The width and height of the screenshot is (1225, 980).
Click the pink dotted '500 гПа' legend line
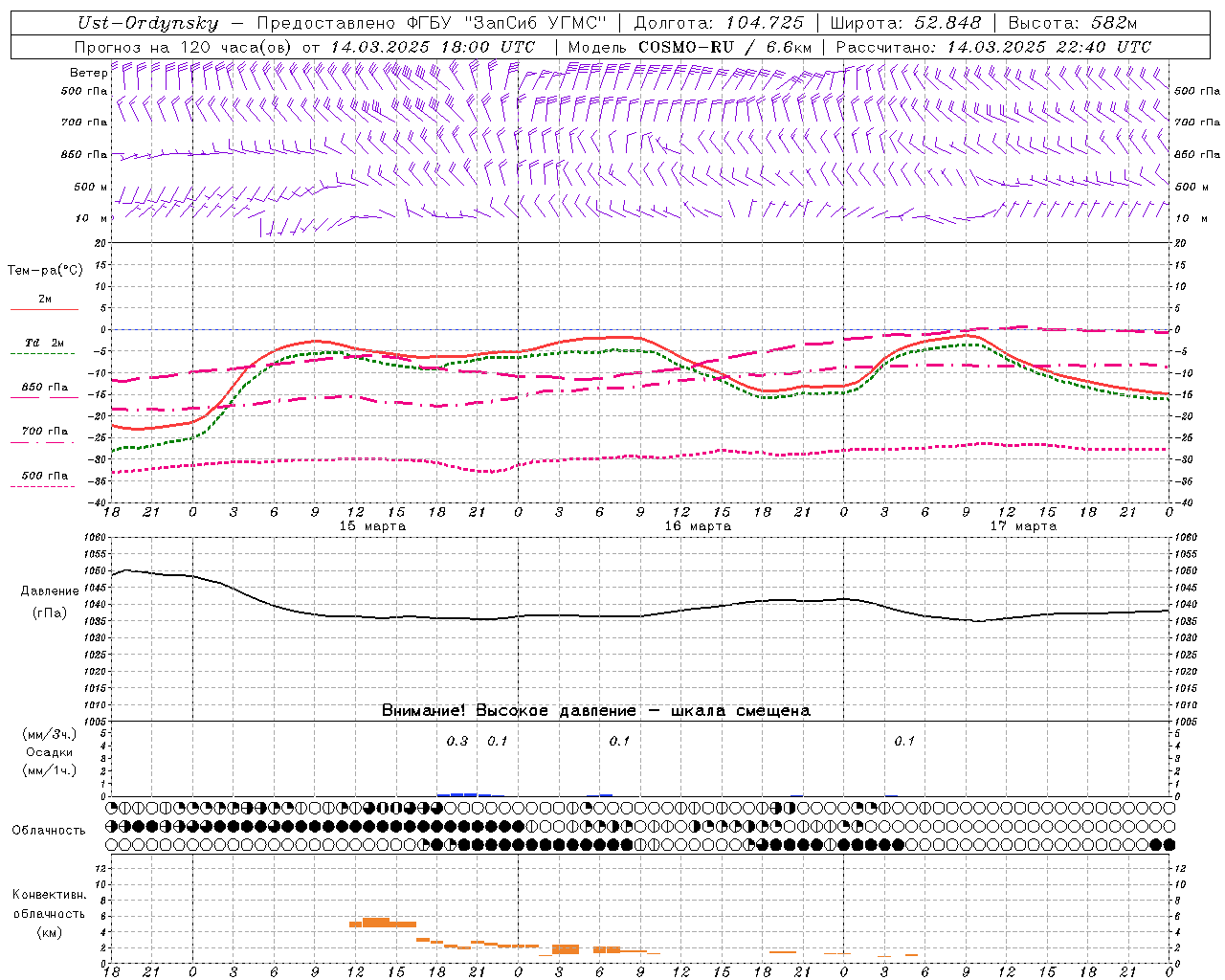(42, 486)
